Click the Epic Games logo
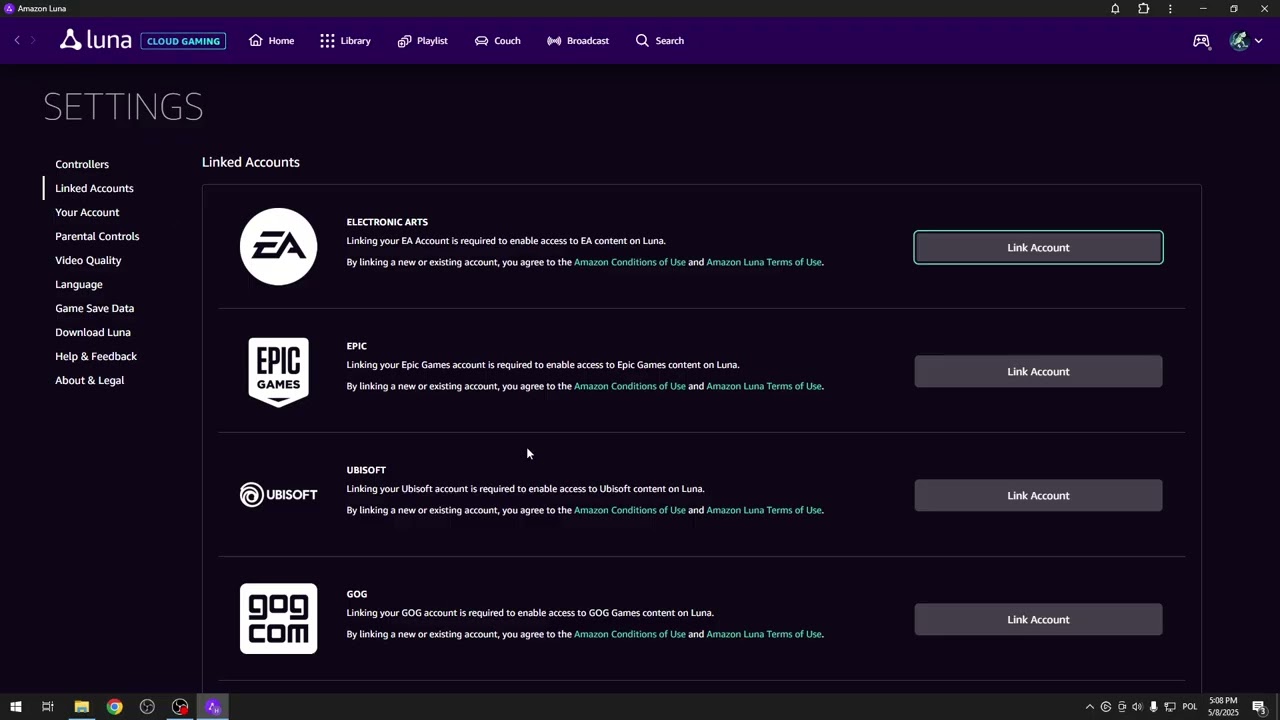Image resolution: width=1280 pixels, height=720 pixels. tap(278, 371)
